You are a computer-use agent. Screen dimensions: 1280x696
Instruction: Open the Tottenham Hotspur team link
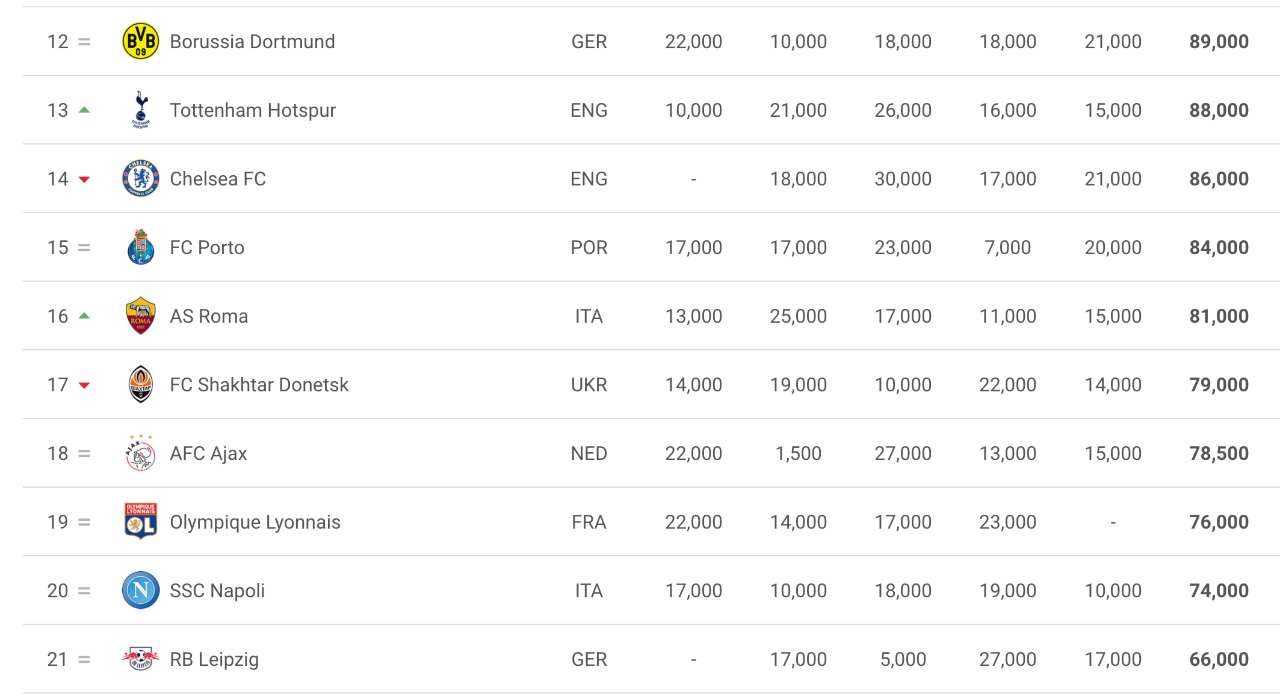click(252, 110)
